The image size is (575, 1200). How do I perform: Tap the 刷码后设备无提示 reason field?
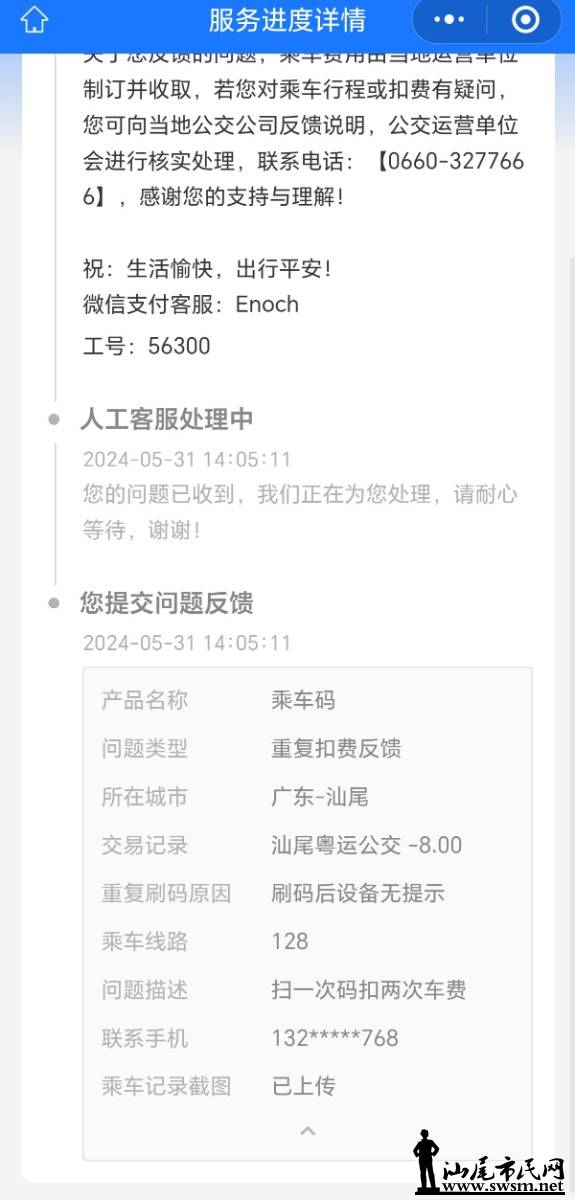click(358, 893)
